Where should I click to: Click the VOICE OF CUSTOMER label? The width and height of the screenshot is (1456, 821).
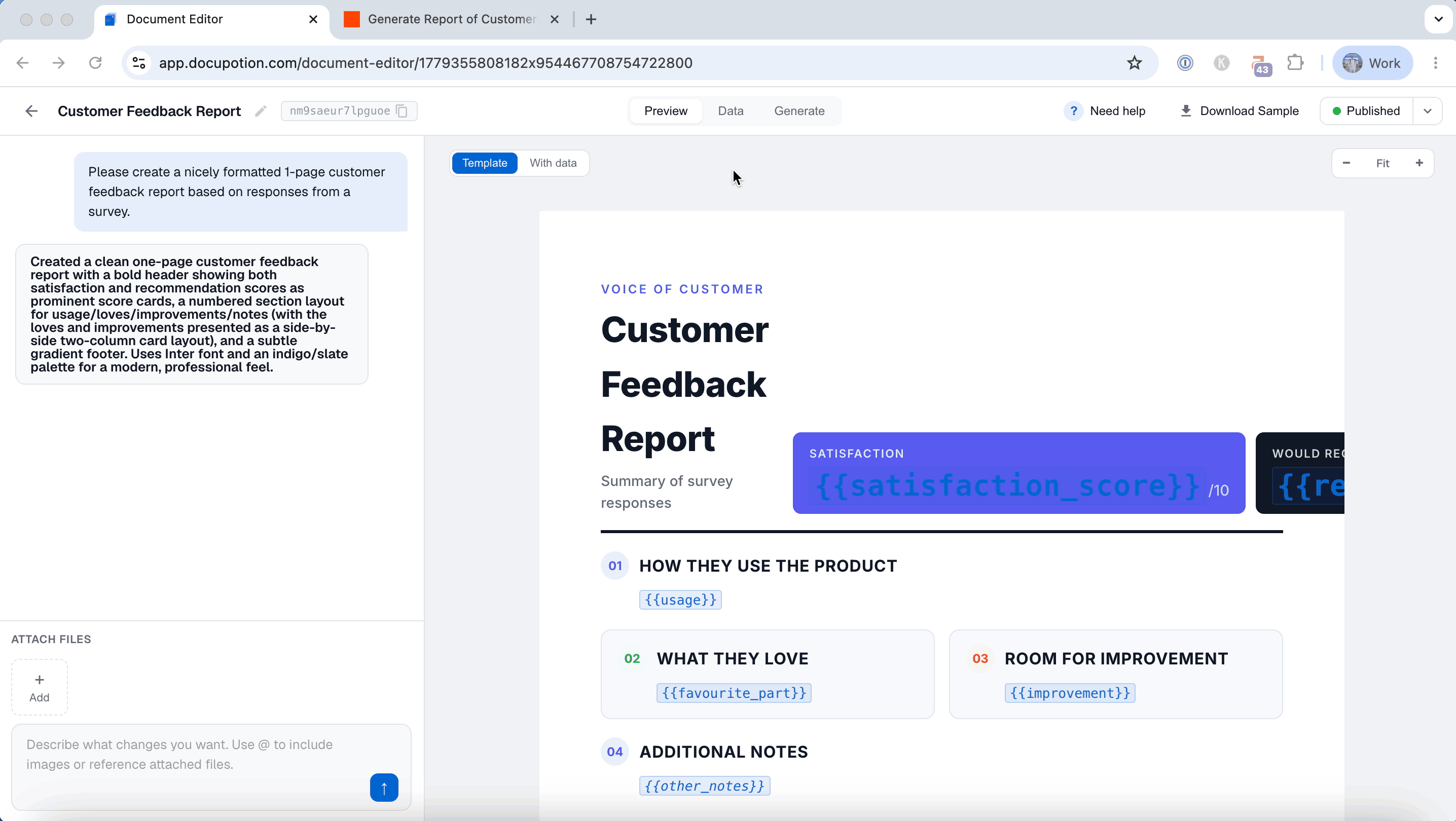682,289
